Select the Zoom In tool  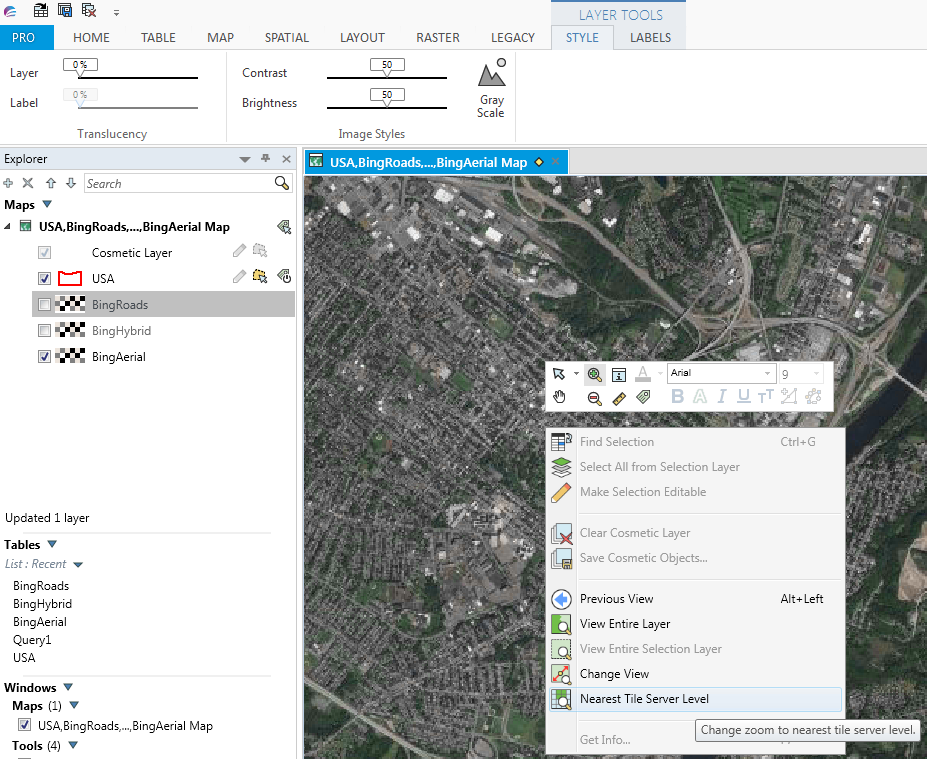pos(595,373)
